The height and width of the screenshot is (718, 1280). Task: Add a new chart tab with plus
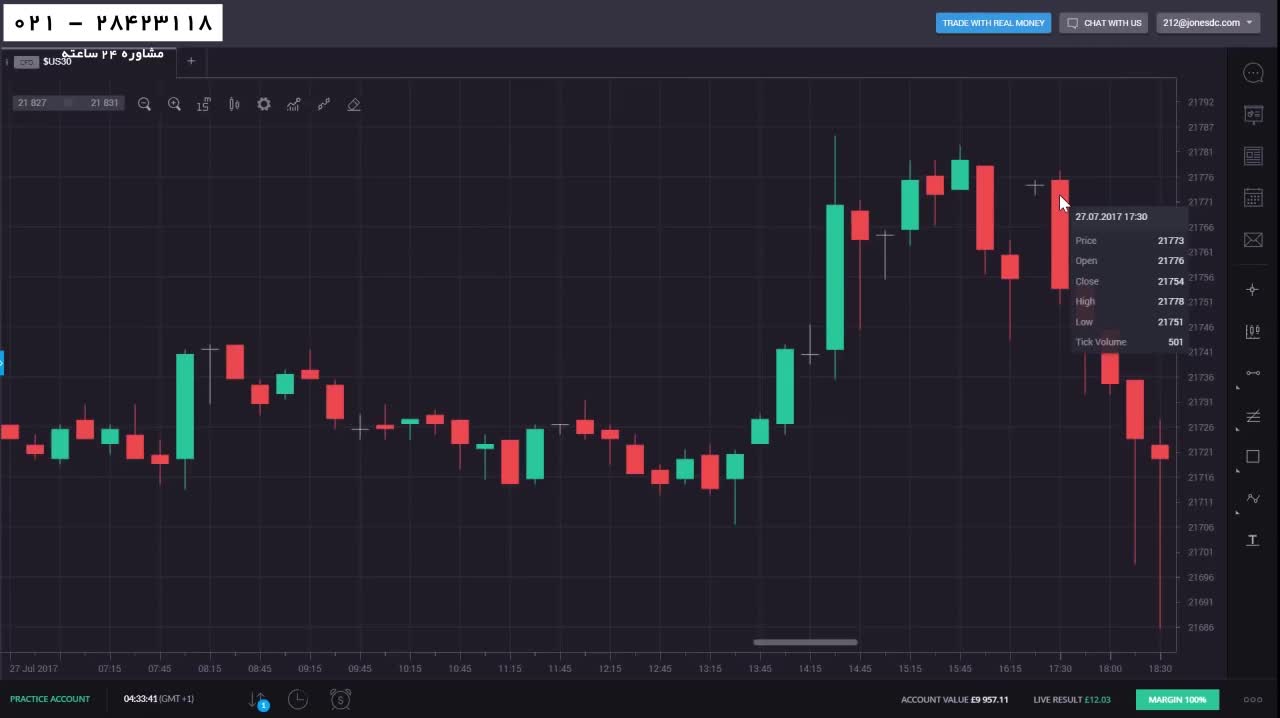point(191,61)
